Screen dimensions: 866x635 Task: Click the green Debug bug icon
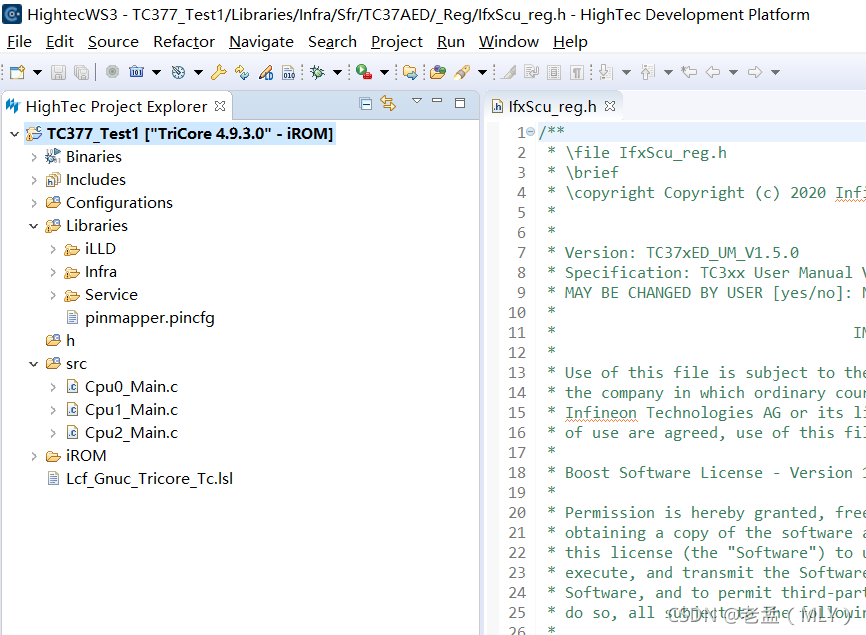click(318, 72)
